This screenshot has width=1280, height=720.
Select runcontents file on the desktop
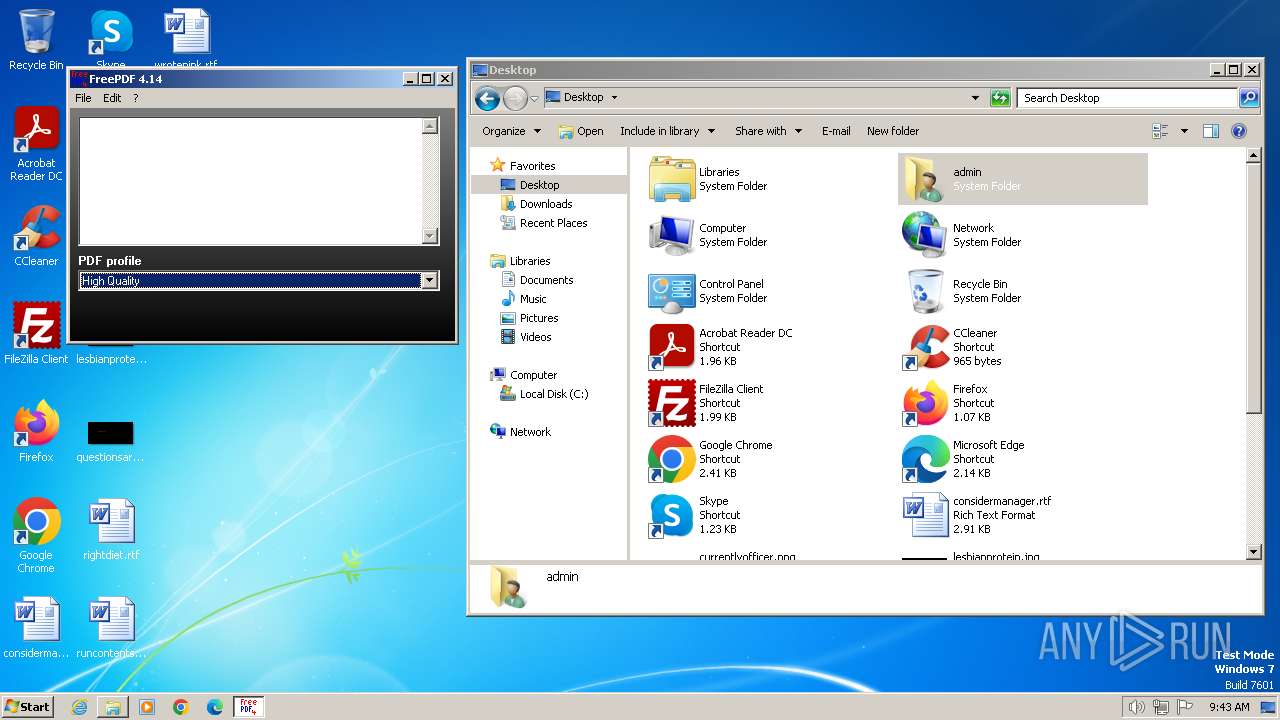pos(111,628)
